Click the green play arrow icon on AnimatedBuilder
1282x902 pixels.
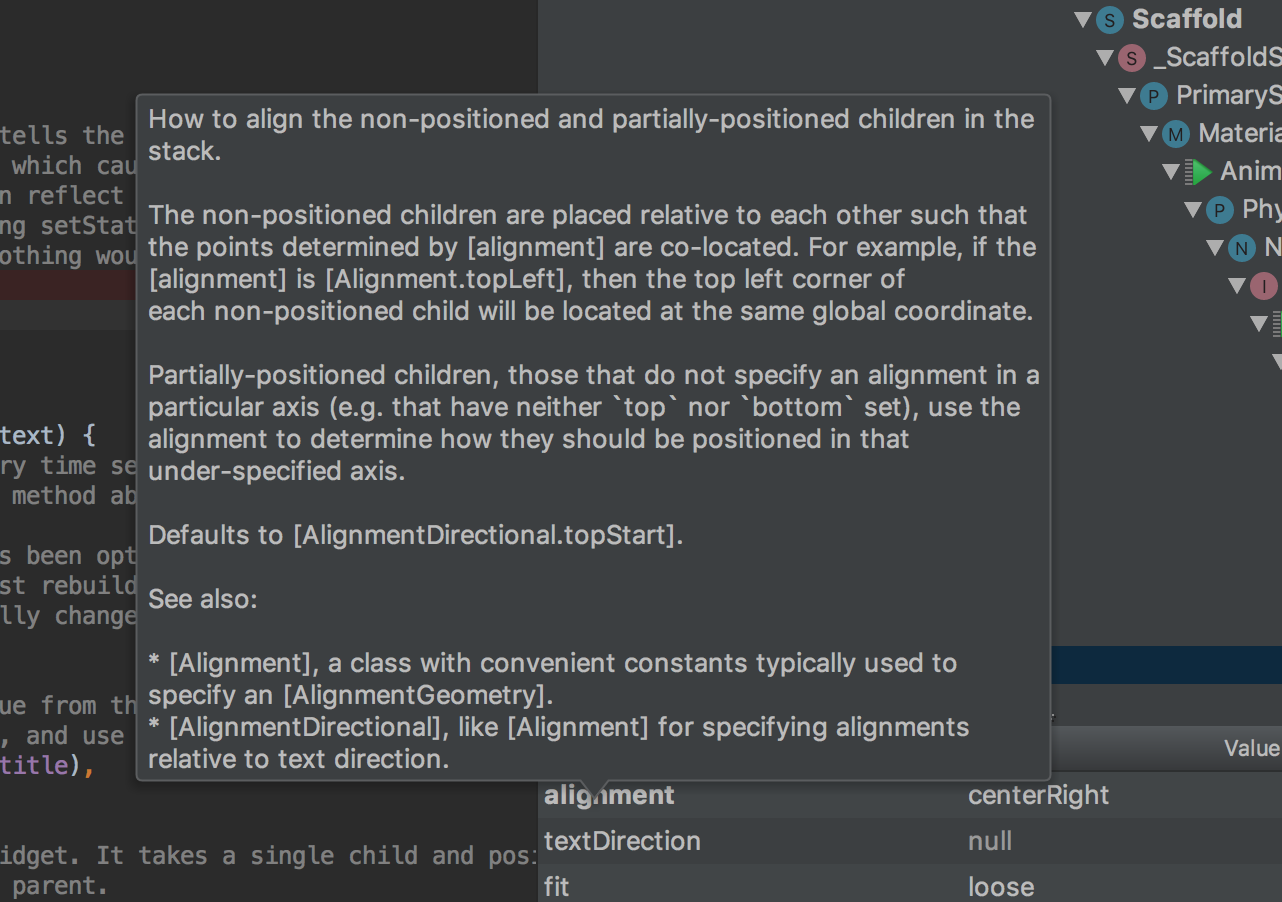coord(1202,171)
